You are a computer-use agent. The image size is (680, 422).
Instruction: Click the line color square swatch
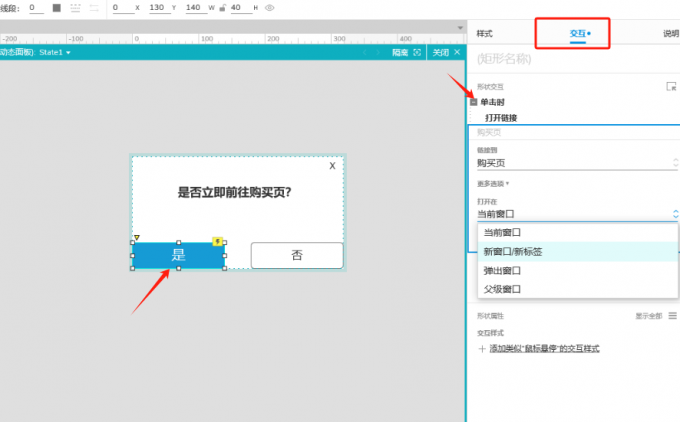[x=56, y=7]
